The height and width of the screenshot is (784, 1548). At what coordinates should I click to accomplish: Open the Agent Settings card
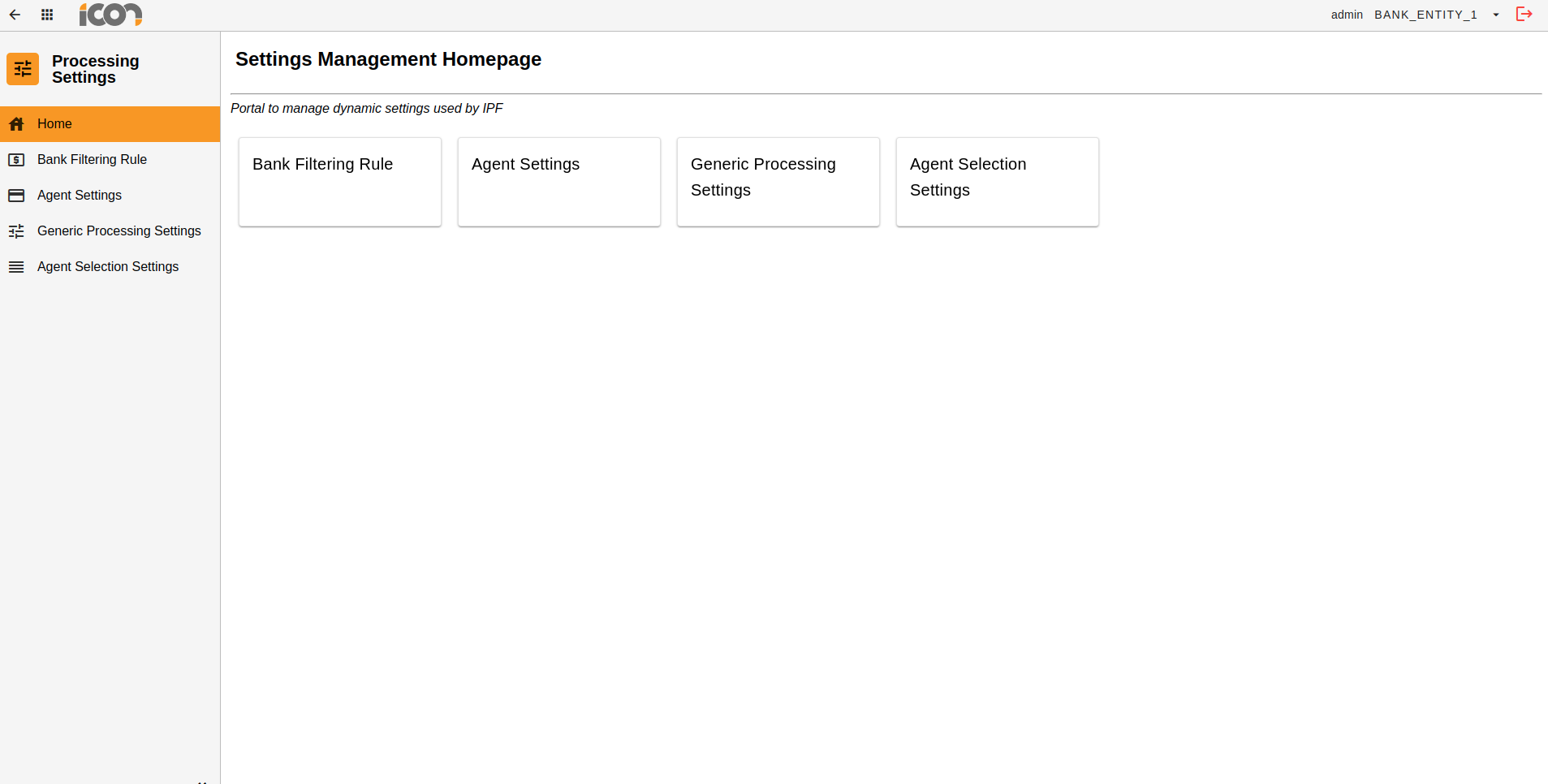coord(558,182)
